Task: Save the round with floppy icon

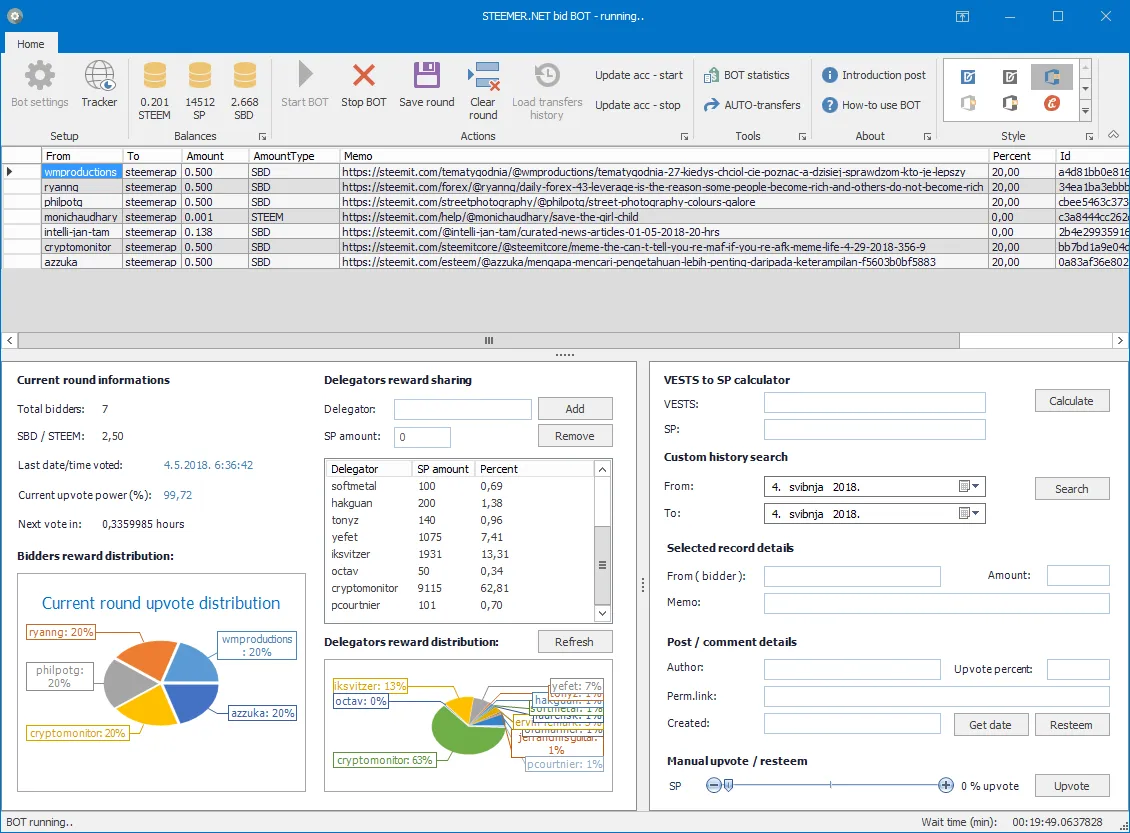Action: (x=427, y=75)
